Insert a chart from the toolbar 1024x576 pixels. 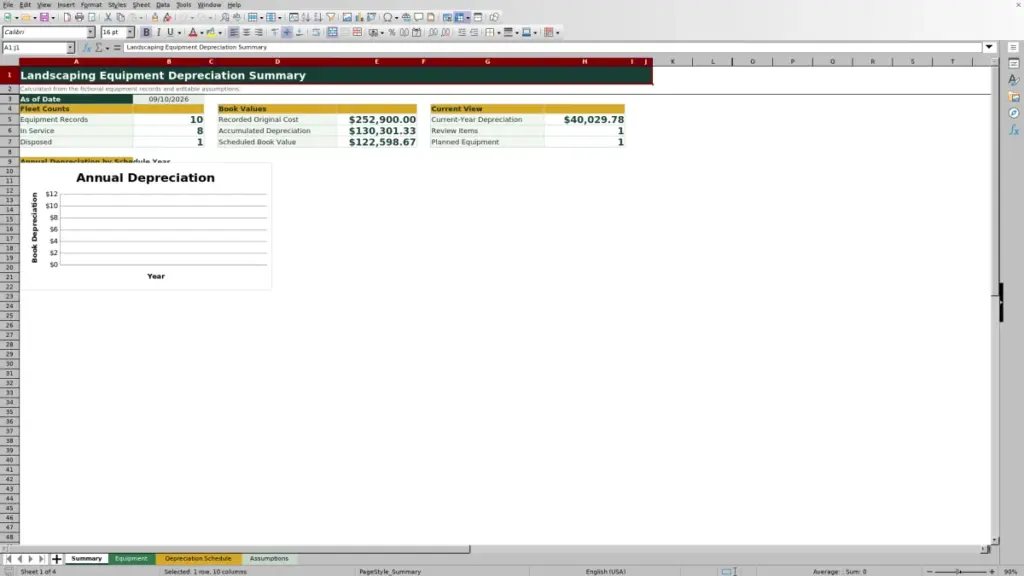(359, 18)
